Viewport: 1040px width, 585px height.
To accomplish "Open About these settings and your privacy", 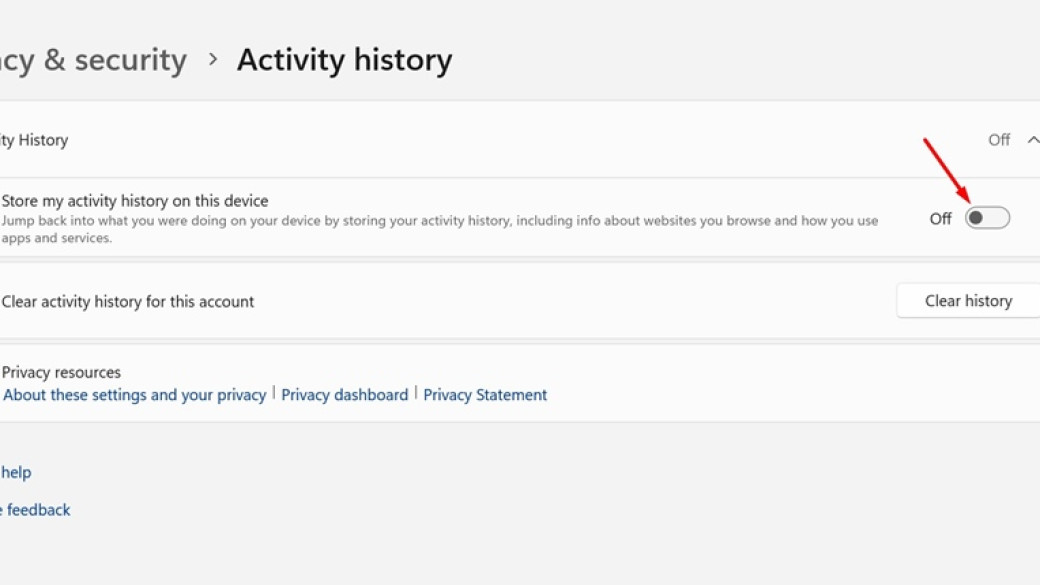I will 134,395.
